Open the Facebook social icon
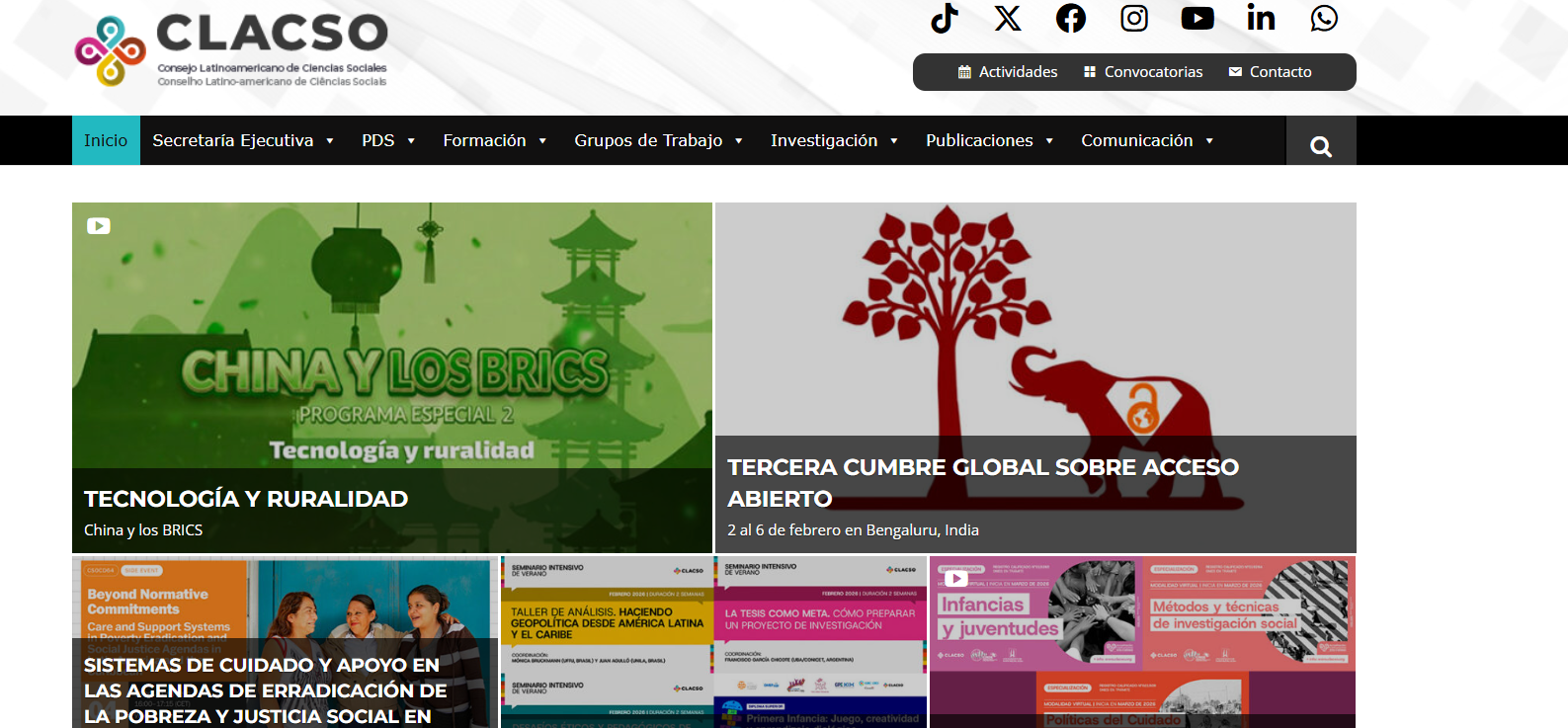 [1071, 18]
